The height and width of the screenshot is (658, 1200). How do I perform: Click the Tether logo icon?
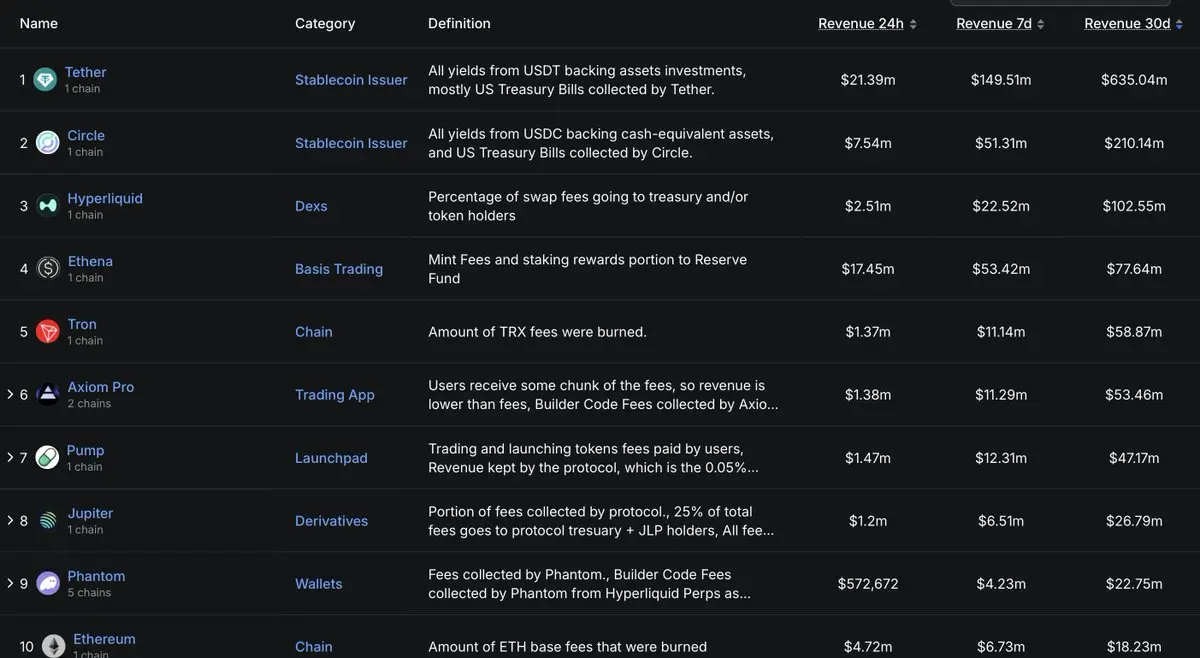(x=45, y=80)
